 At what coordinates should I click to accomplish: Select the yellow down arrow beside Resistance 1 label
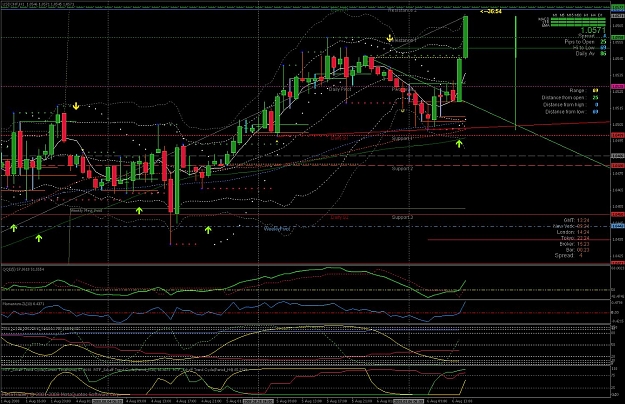[x=389, y=39]
